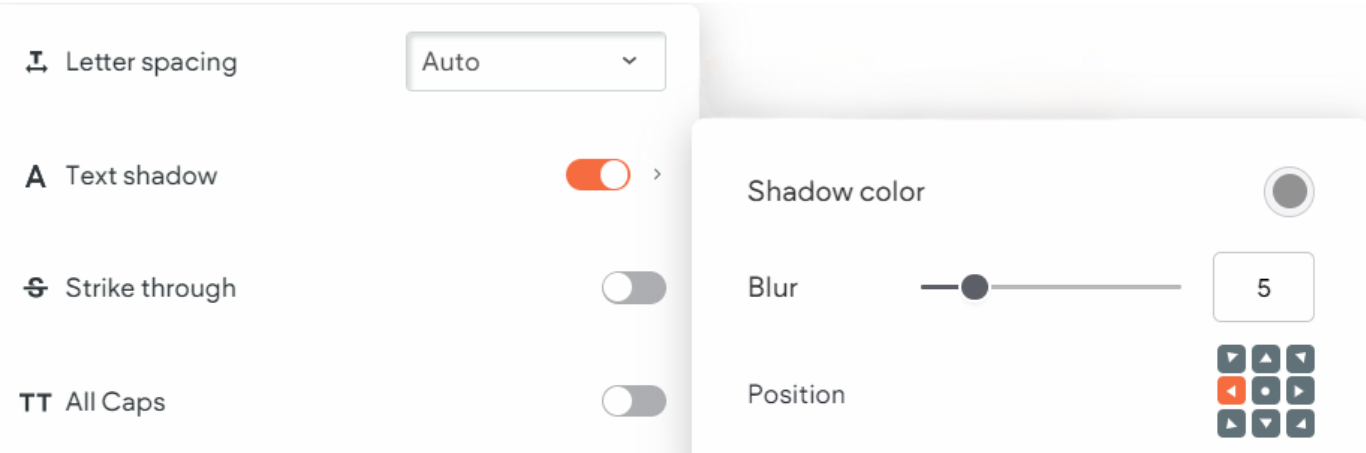Enable the Strike through toggle
The height and width of the screenshot is (453, 1366).
pos(634,288)
